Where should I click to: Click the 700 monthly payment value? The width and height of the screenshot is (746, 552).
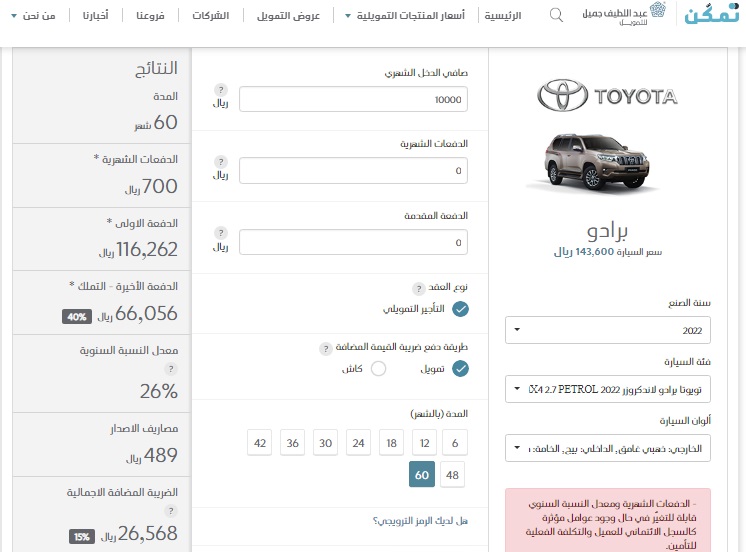(160, 186)
